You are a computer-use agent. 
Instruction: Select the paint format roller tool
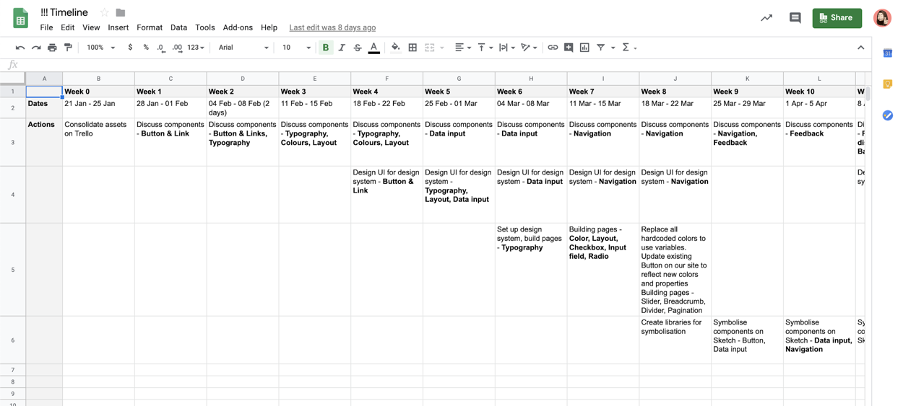tap(68, 47)
